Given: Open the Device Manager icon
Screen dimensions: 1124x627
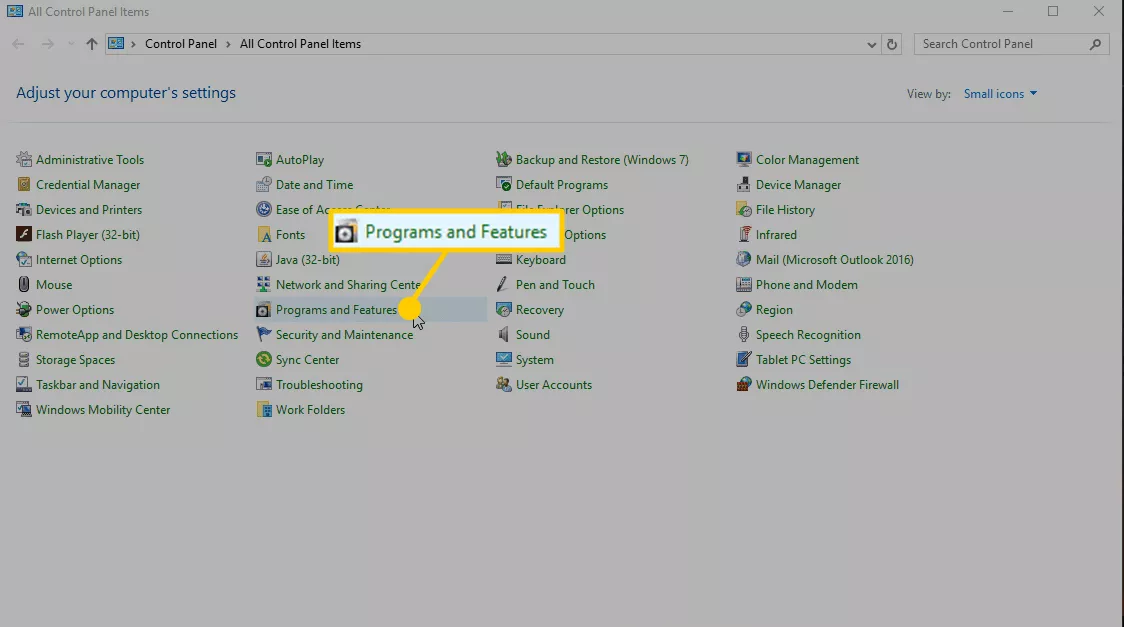Looking at the screenshot, I should [744, 185].
